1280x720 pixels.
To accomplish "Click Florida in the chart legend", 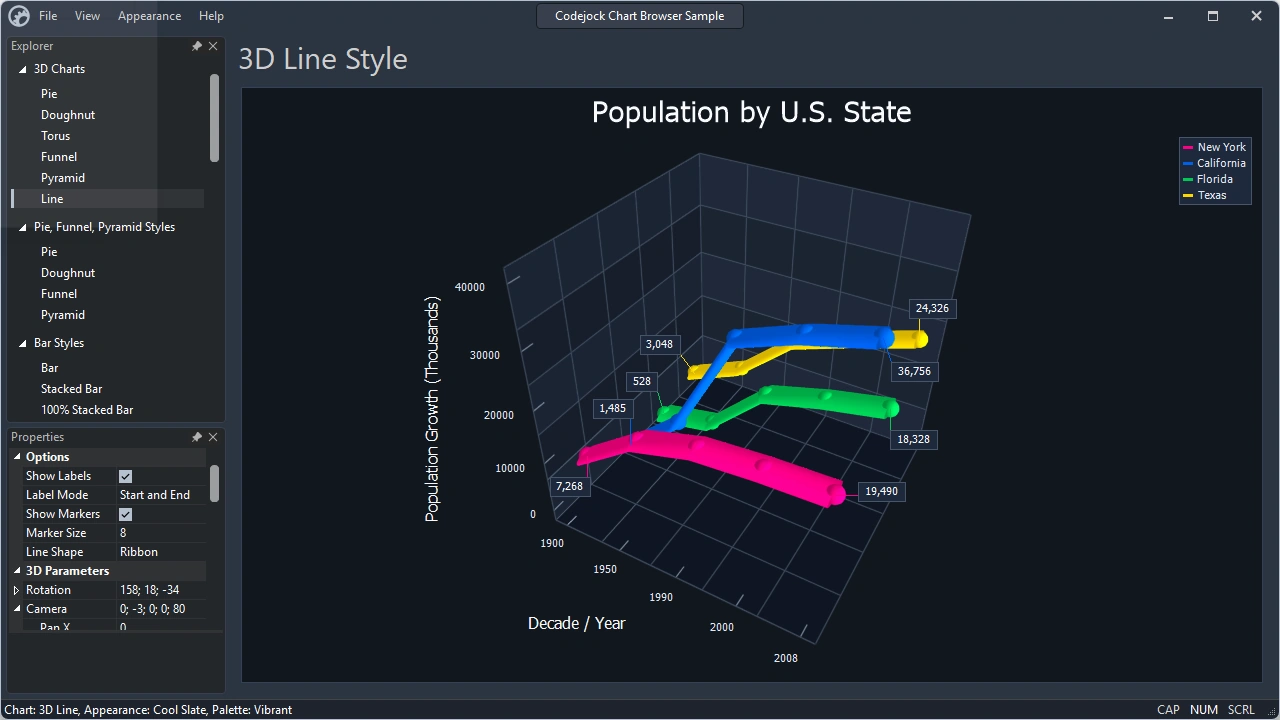I will [x=1215, y=179].
